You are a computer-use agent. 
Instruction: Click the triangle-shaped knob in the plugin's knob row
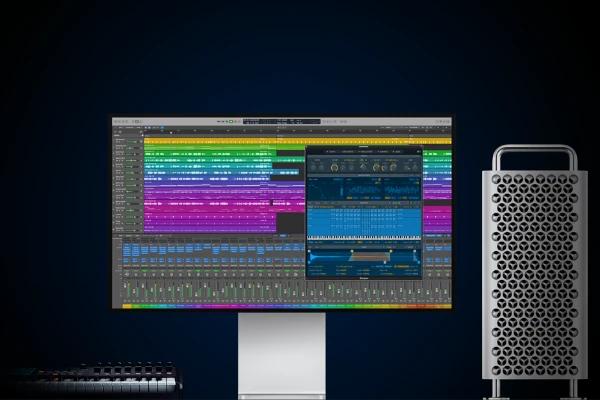click(363, 166)
